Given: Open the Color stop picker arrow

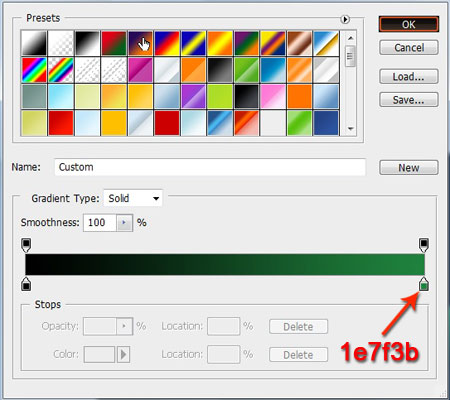Looking at the screenshot, I should tap(123, 354).
